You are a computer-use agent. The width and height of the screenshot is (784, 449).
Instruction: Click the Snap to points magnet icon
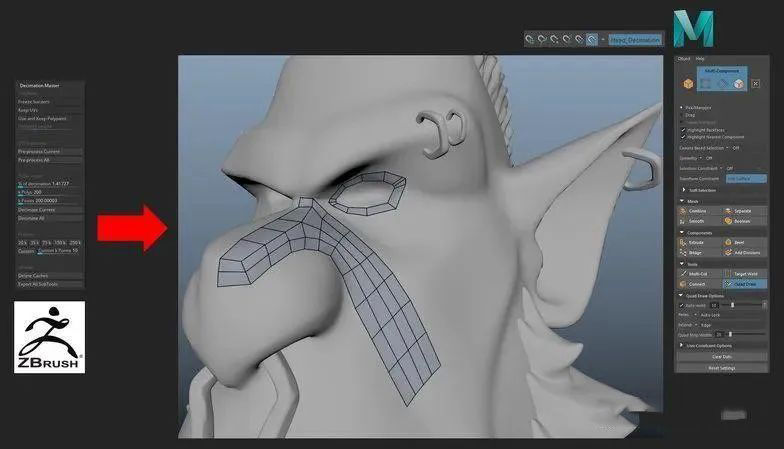[554, 39]
